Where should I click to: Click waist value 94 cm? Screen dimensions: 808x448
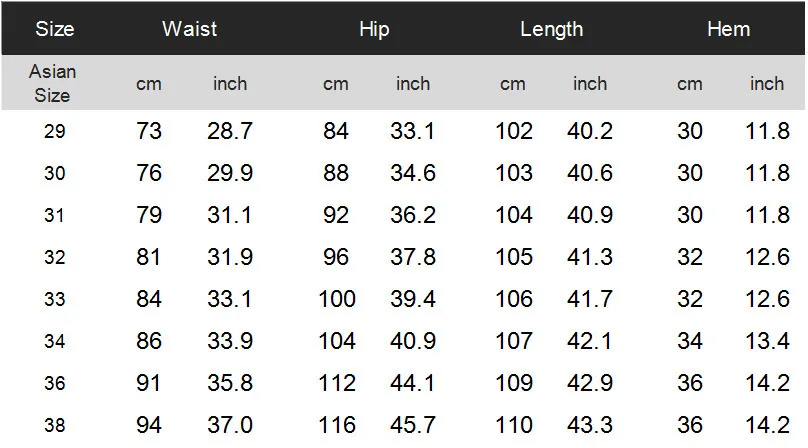coord(149,426)
